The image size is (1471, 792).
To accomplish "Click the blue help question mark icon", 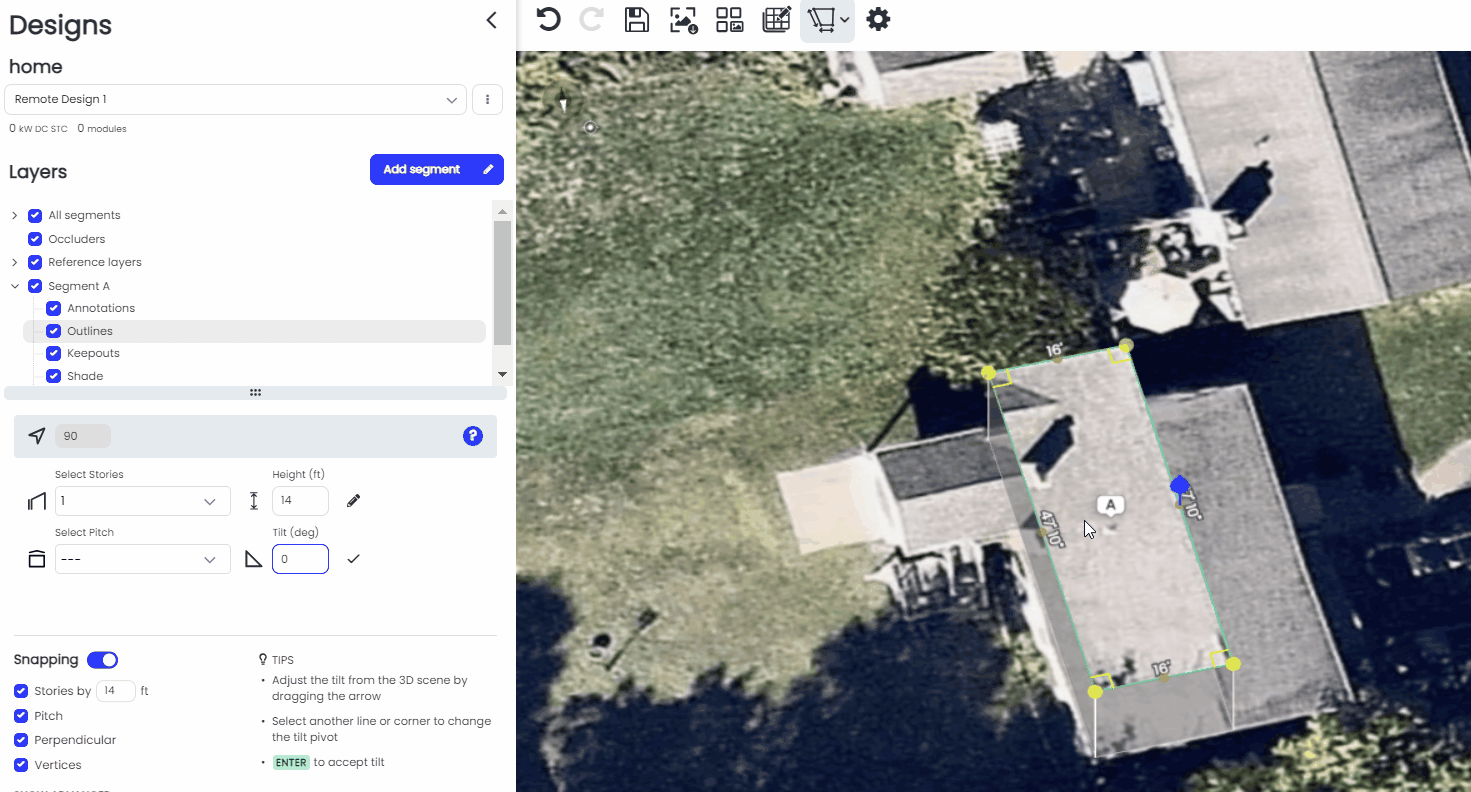I will point(472,435).
